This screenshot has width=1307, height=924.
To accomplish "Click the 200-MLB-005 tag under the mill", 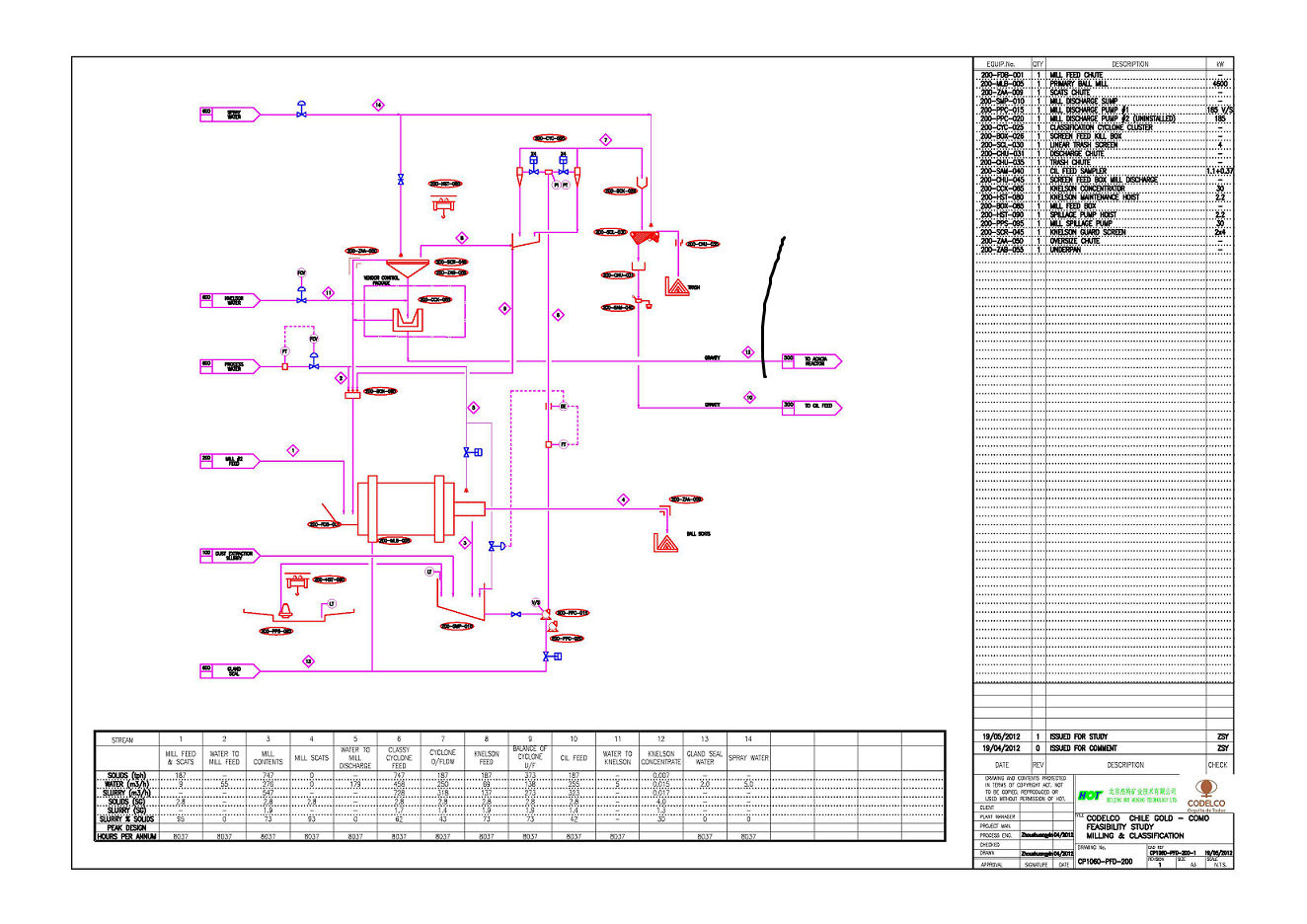I will point(395,541).
